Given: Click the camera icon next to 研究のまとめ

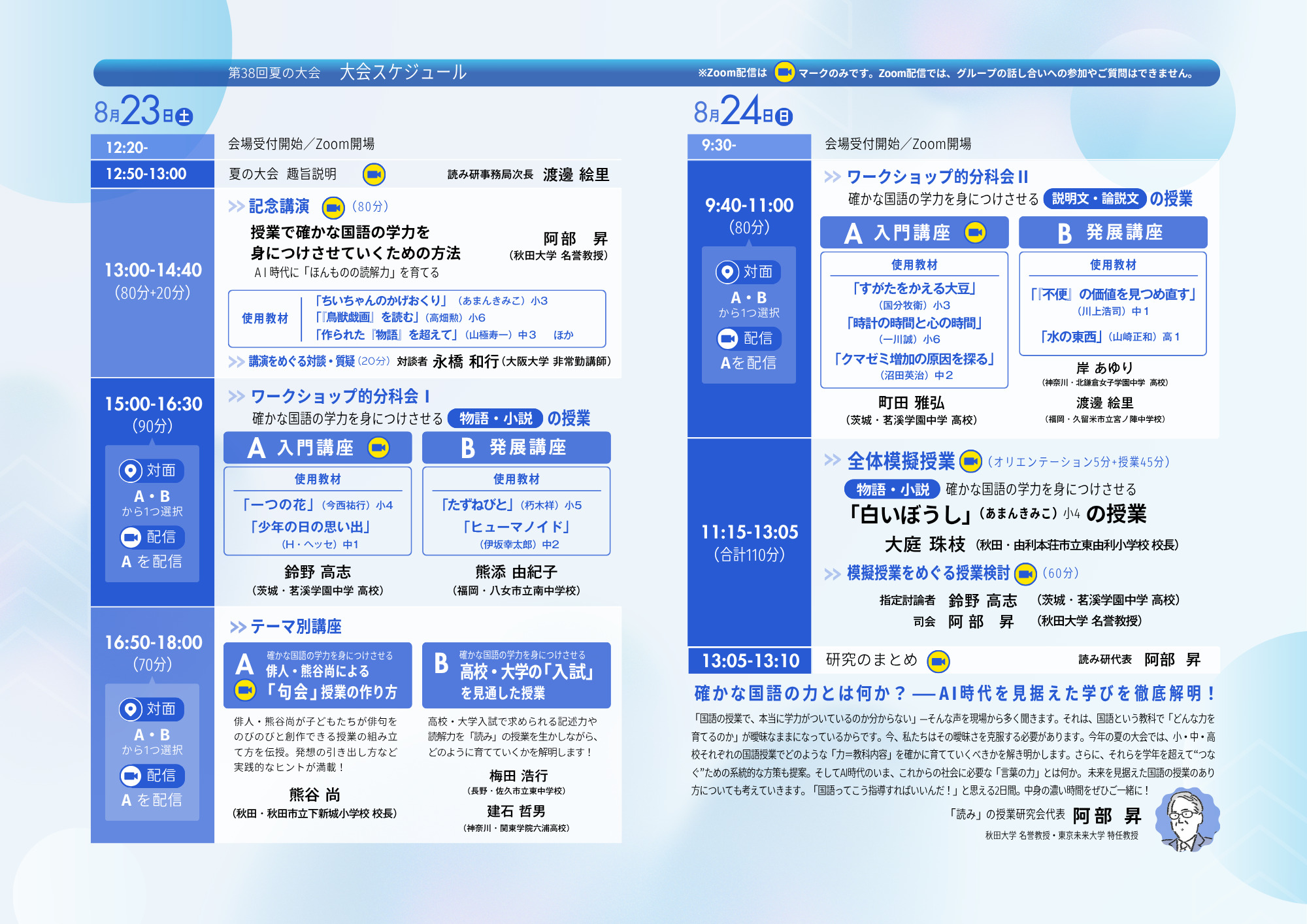Looking at the screenshot, I should coord(938,661).
